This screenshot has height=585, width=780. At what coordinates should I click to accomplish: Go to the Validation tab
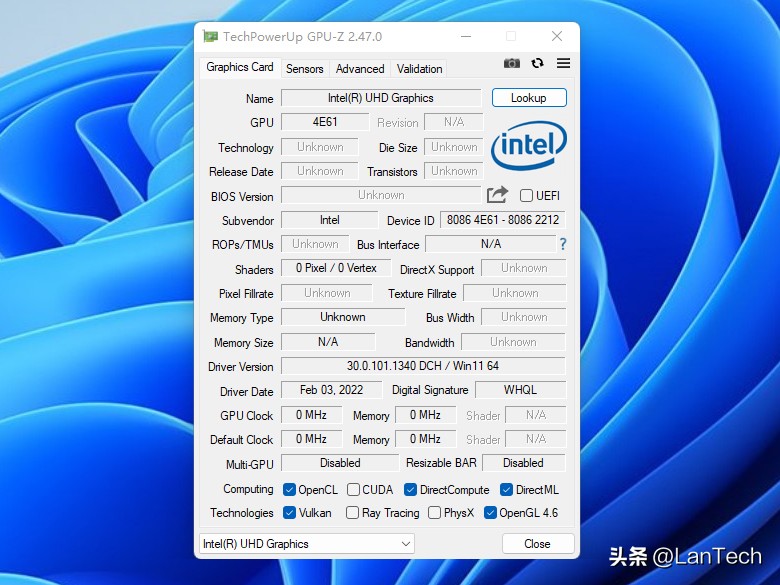[x=419, y=69]
